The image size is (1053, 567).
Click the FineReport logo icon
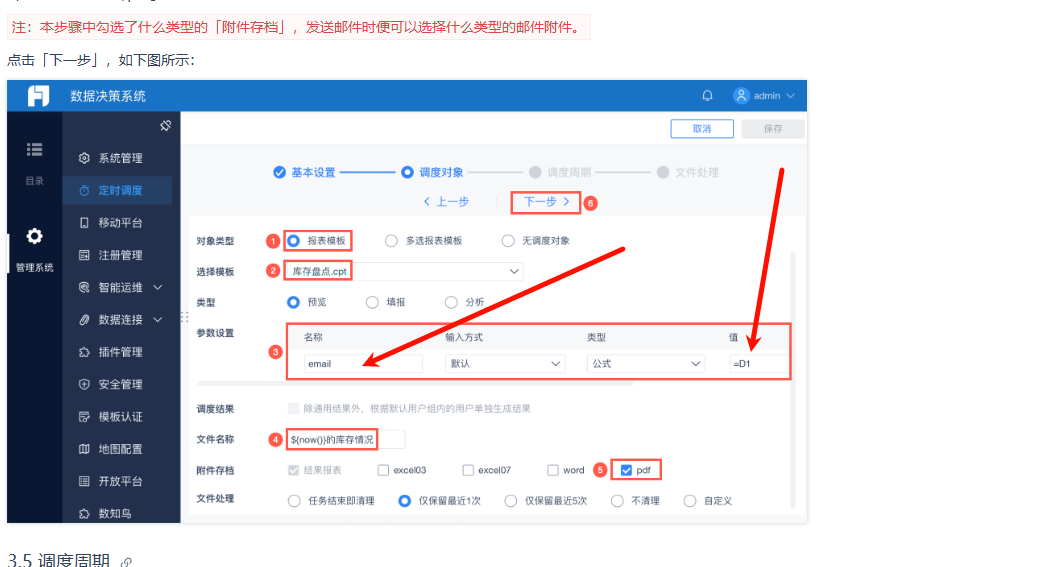(x=38, y=96)
